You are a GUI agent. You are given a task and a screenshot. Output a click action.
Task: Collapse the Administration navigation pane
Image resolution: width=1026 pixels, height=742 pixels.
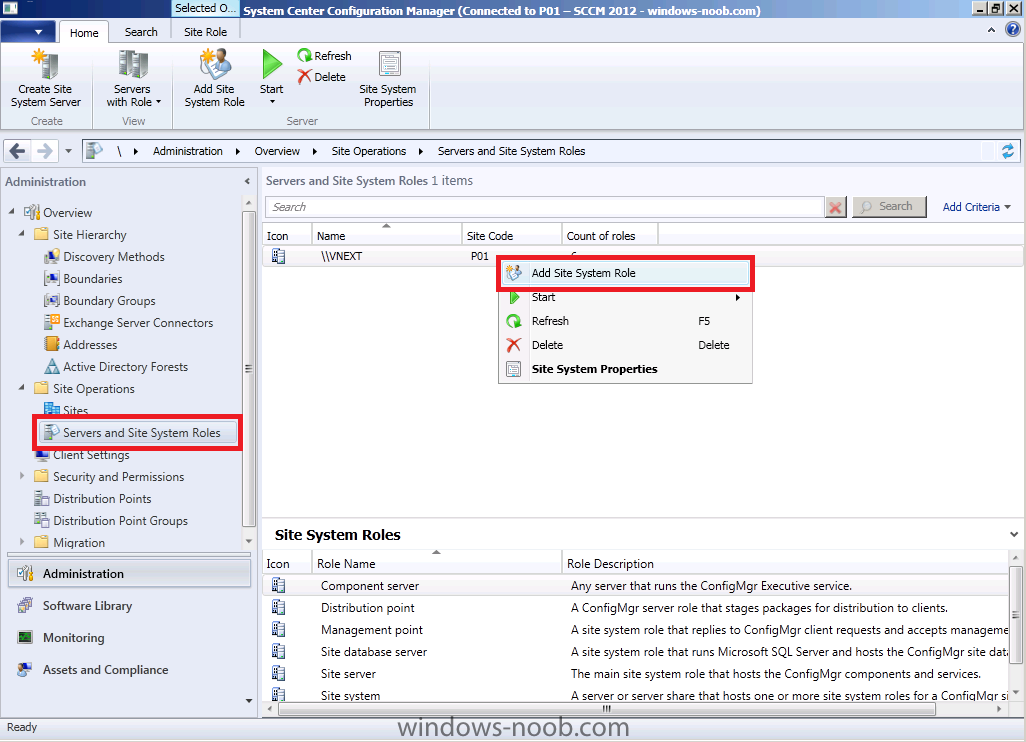click(x=247, y=181)
